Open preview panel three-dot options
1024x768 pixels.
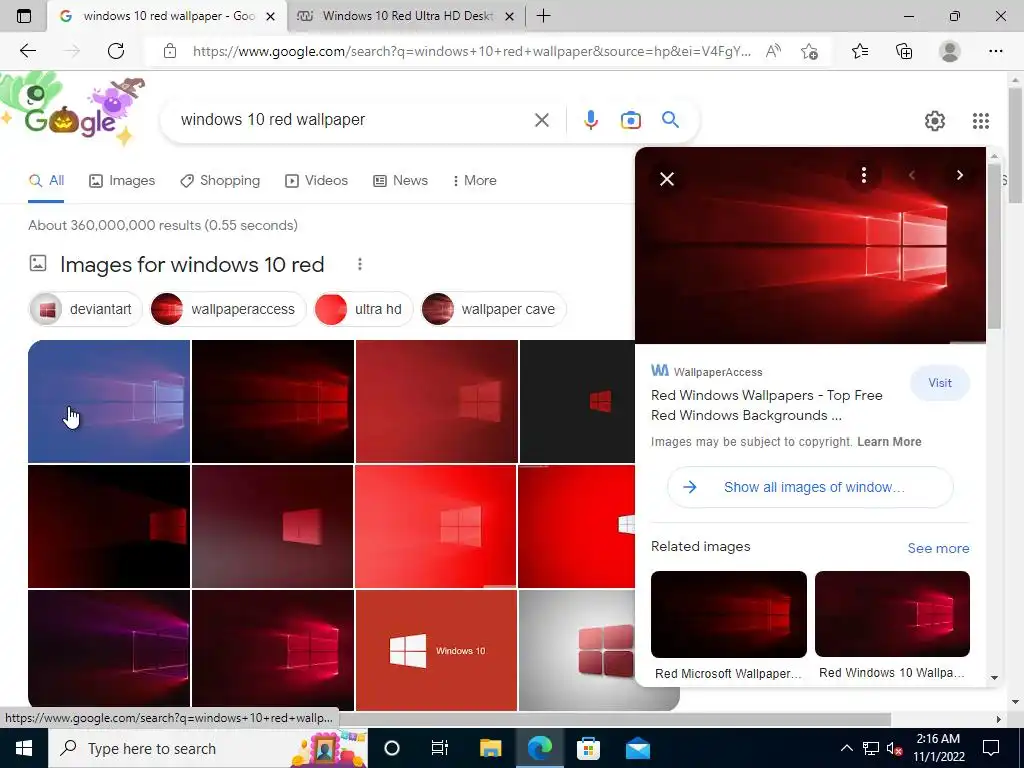[x=863, y=175]
